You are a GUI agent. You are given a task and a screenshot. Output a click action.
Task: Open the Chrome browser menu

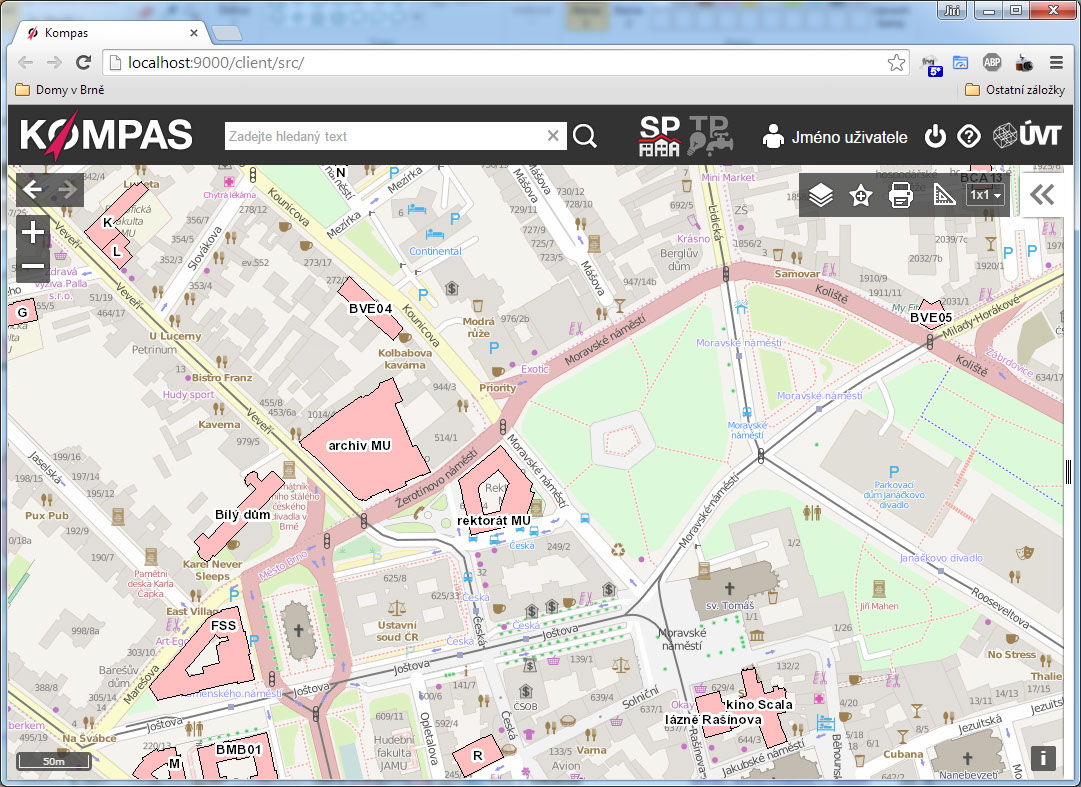point(1057,62)
